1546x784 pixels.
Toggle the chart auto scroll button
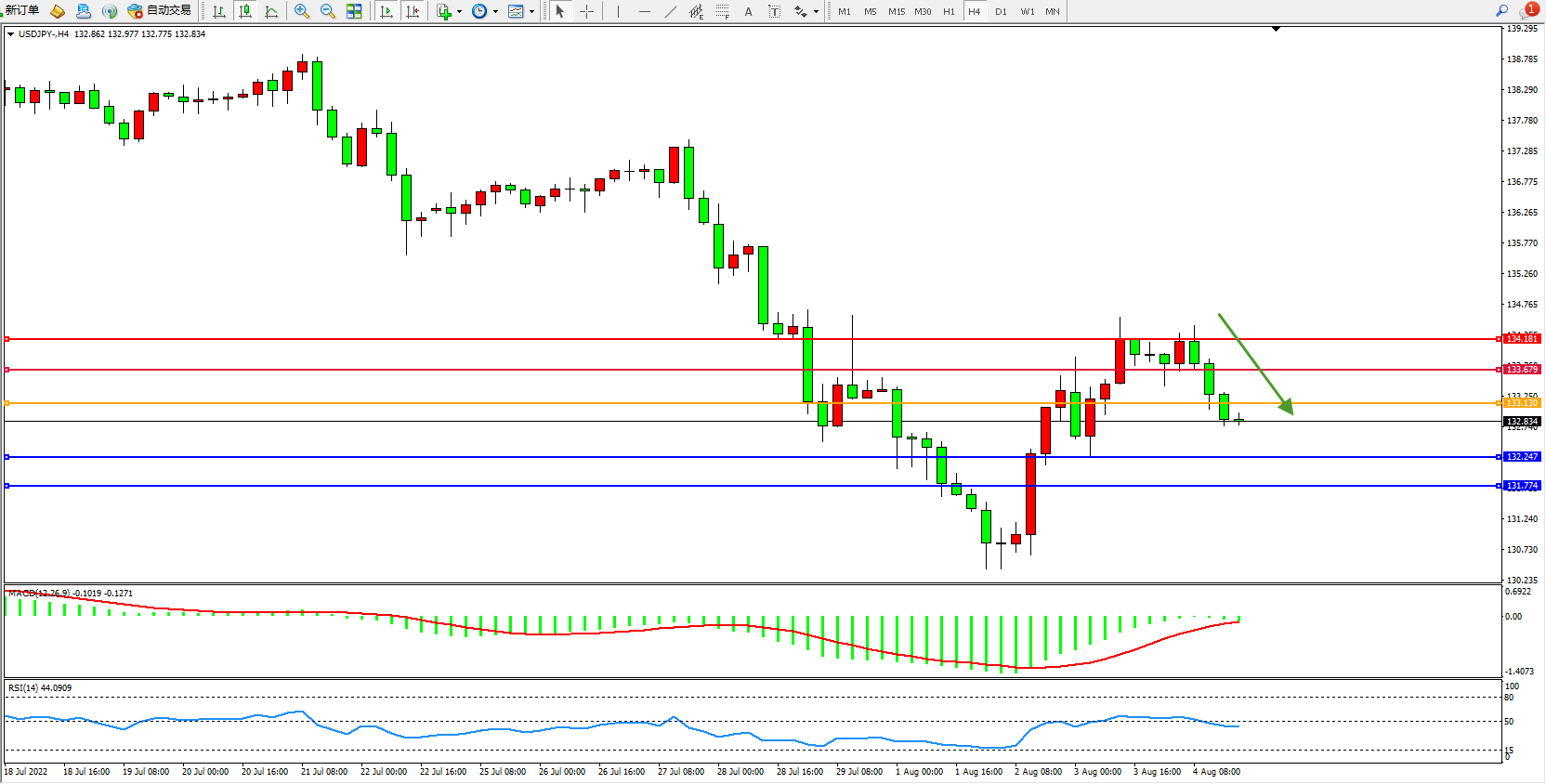click(386, 11)
